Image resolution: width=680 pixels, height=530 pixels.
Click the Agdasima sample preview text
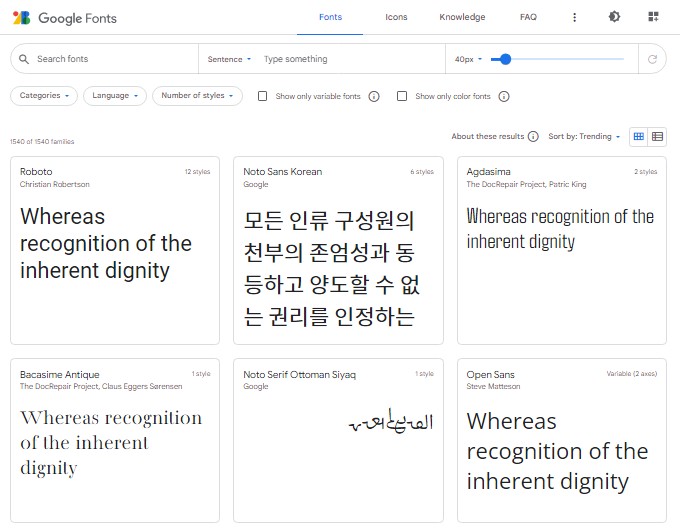(x=560, y=229)
